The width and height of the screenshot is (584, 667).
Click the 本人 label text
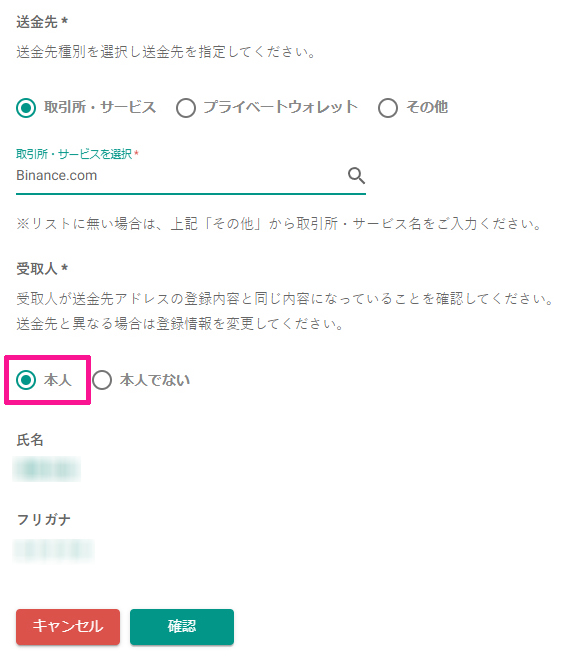pyautogui.click(x=57, y=380)
